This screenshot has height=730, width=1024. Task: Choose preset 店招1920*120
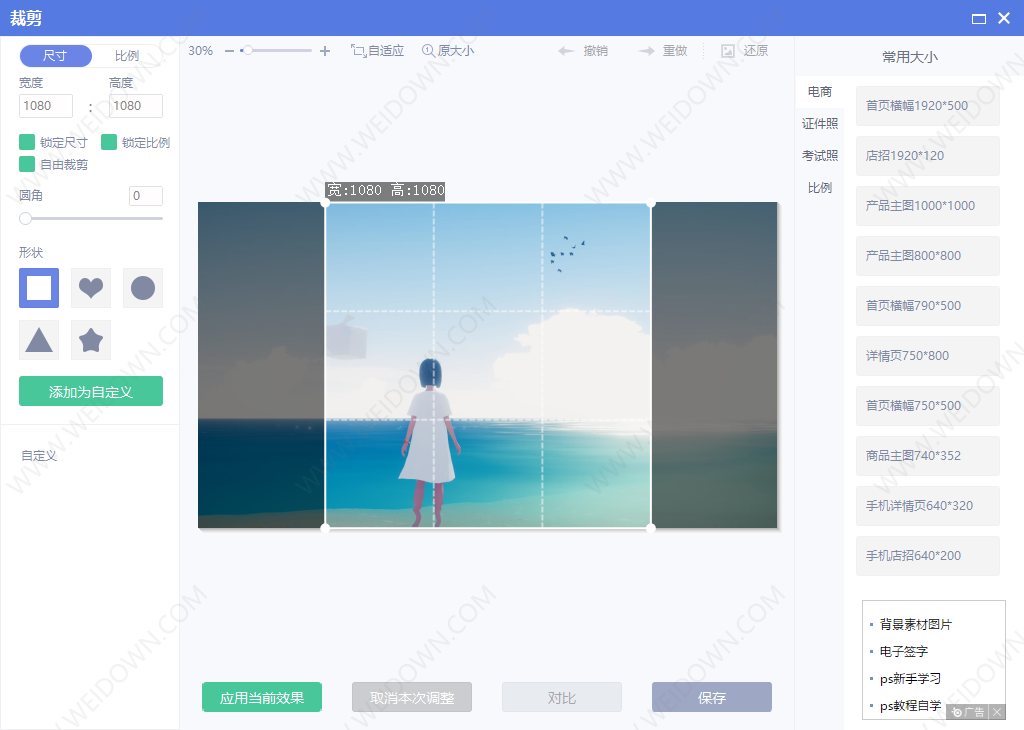pos(927,155)
